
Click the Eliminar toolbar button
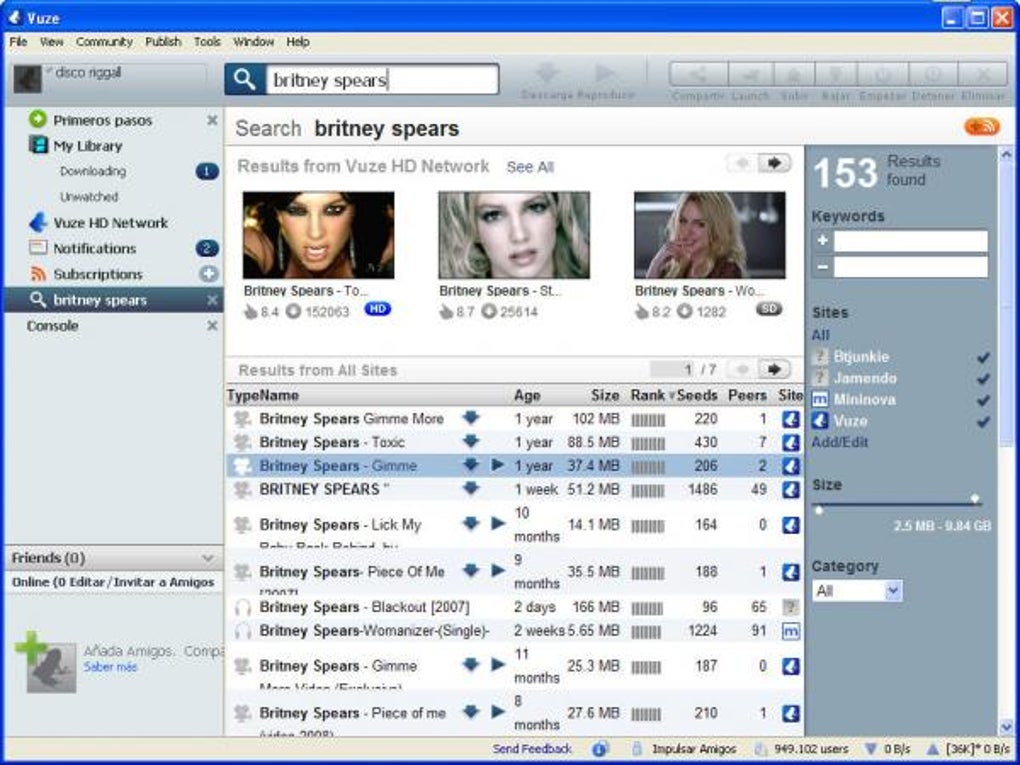983,74
